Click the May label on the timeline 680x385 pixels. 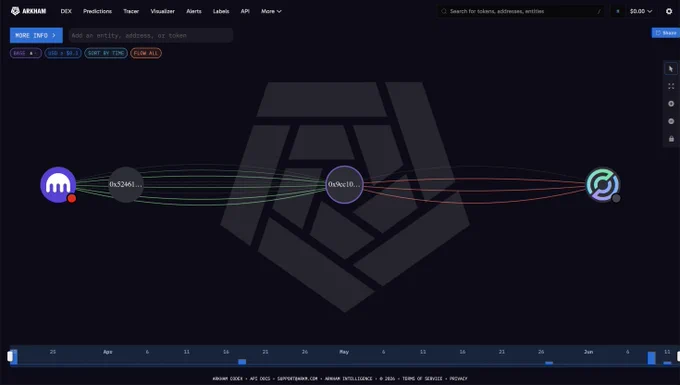[x=344, y=352]
